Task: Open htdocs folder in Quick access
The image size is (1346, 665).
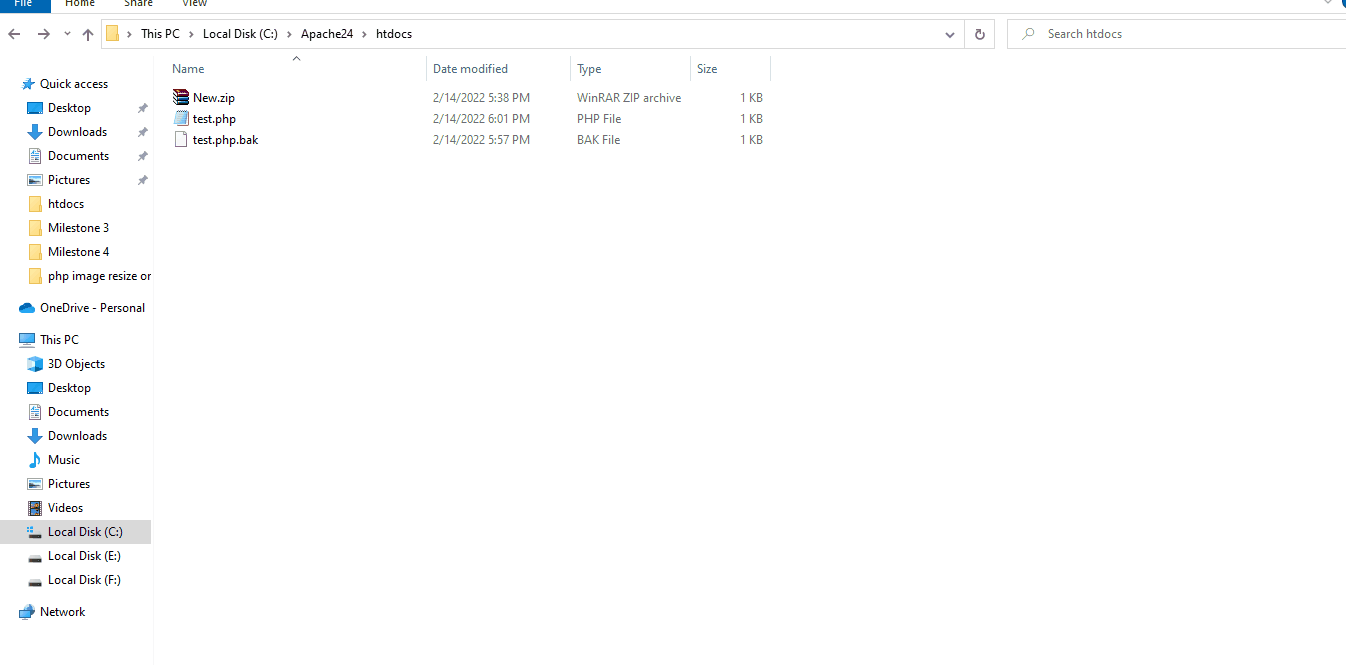Action: 66,204
